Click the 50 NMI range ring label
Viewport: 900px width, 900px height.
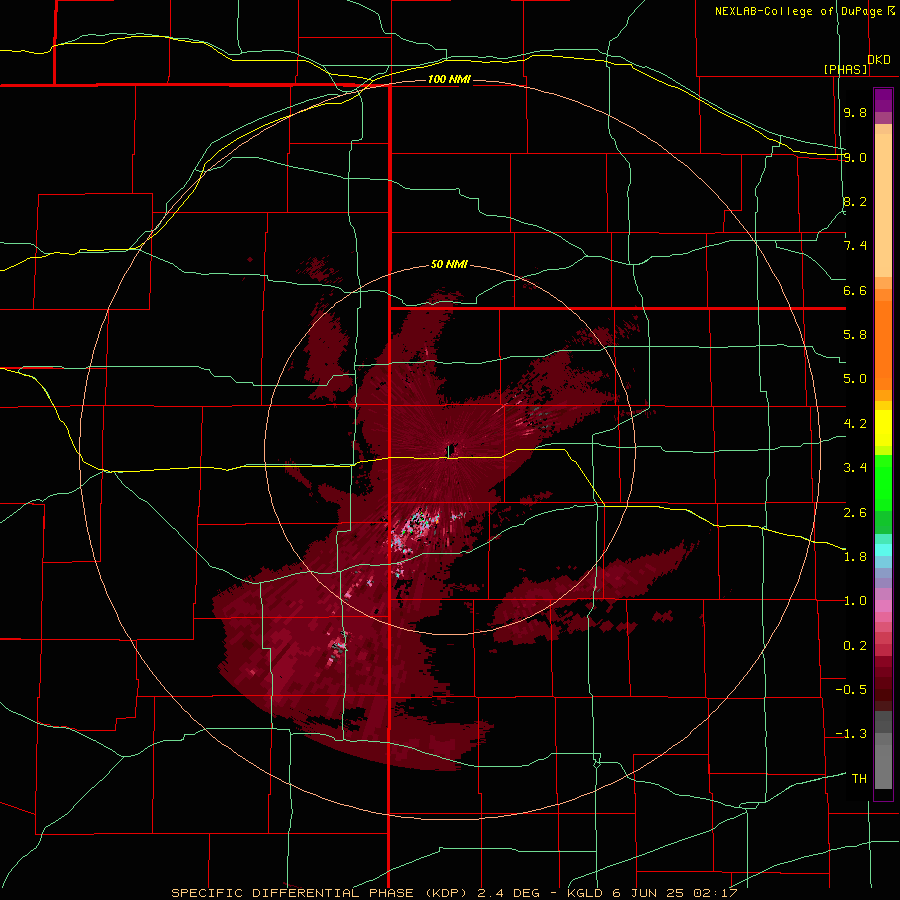(x=449, y=264)
